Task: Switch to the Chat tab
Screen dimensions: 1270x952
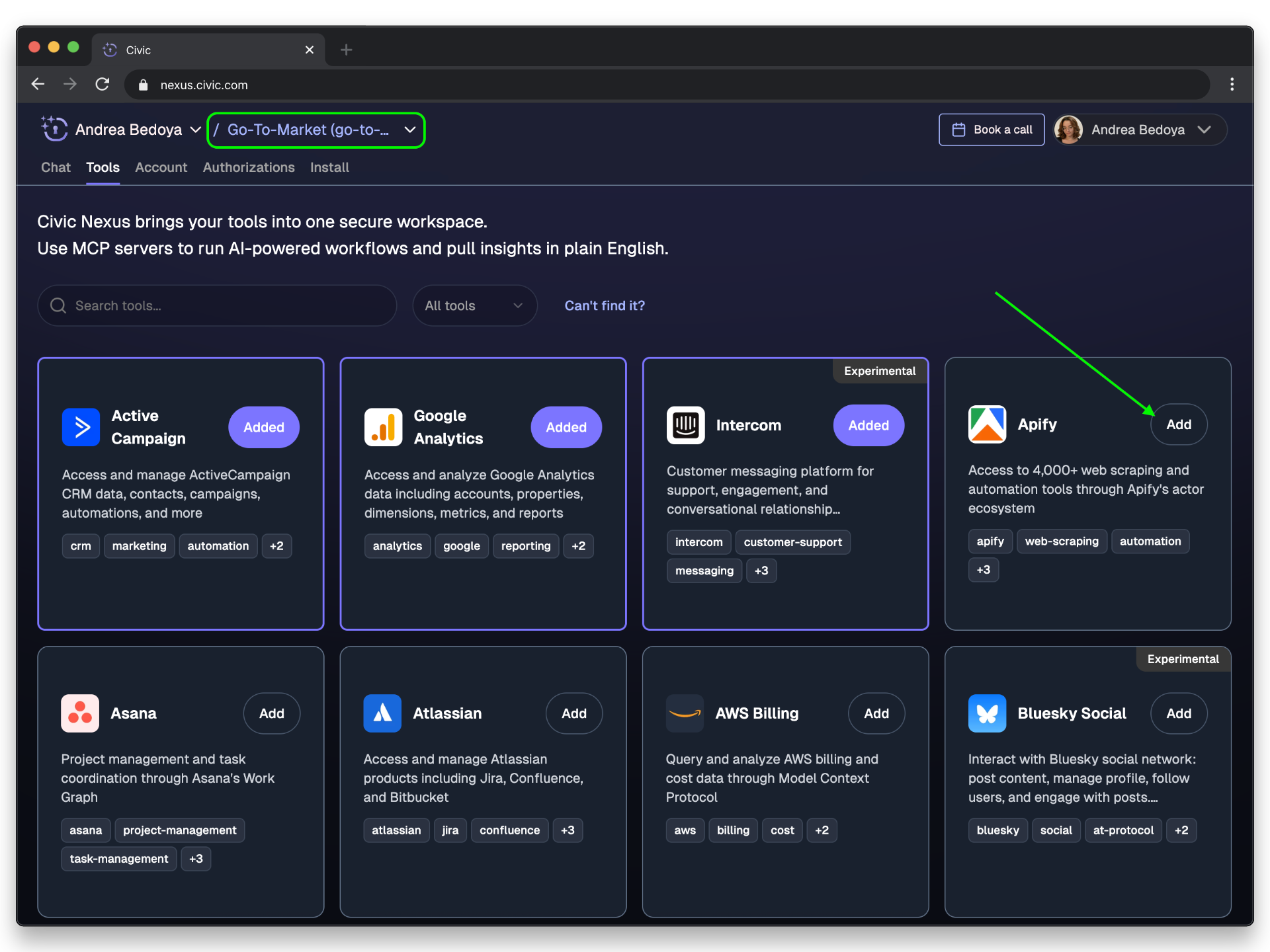Action: point(56,167)
